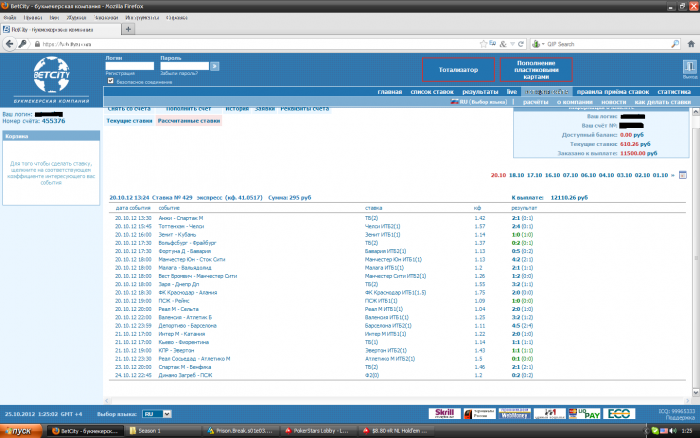Switch to Текущие ставки tab
Image resolution: width=700 pixels, height=438 pixels.
click(x=129, y=121)
